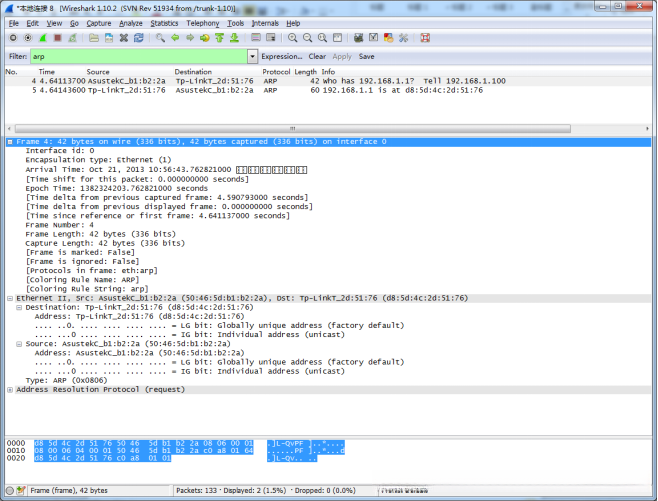This screenshot has width=658, height=501.
Task: Click the expert info status bar indicator
Action: 8,491
